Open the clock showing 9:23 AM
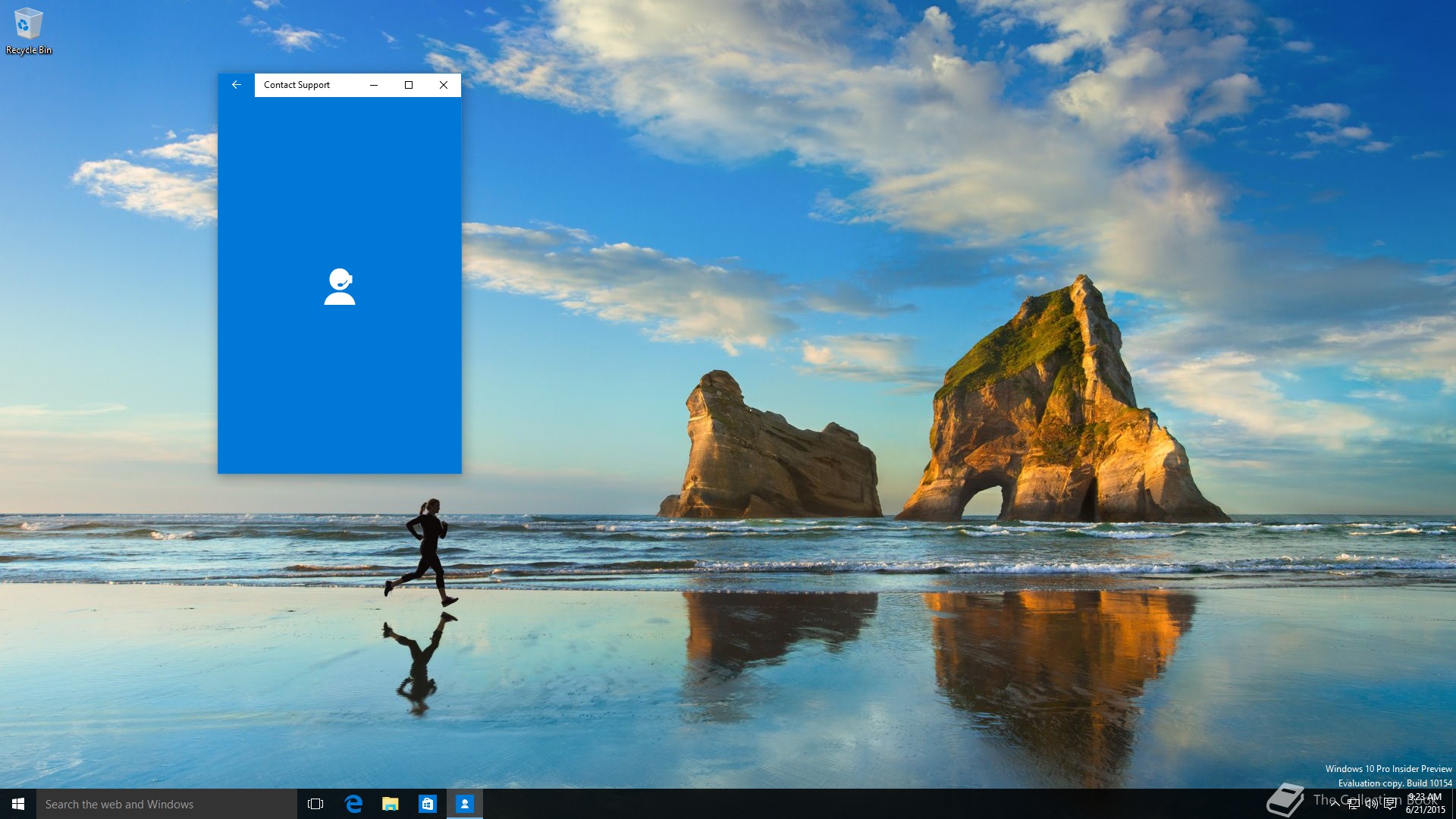Screen dimensions: 1456x819 pos(1425,804)
